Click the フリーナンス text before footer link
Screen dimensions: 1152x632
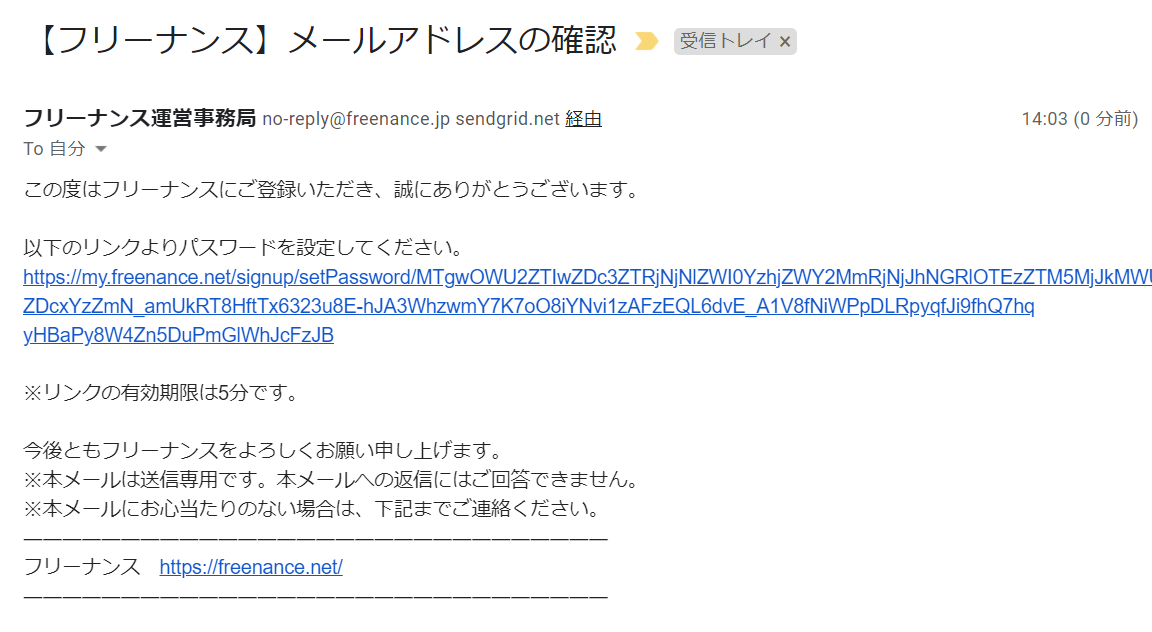[82, 567]
